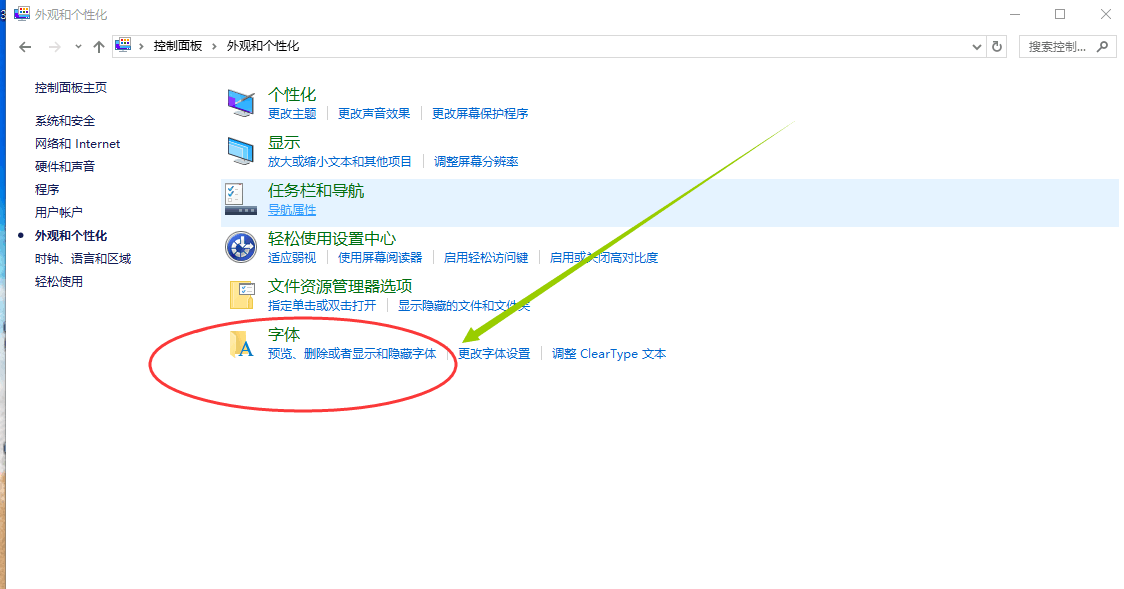Open 网络和 Internet in the sidebar

click(x=77, y=143)
